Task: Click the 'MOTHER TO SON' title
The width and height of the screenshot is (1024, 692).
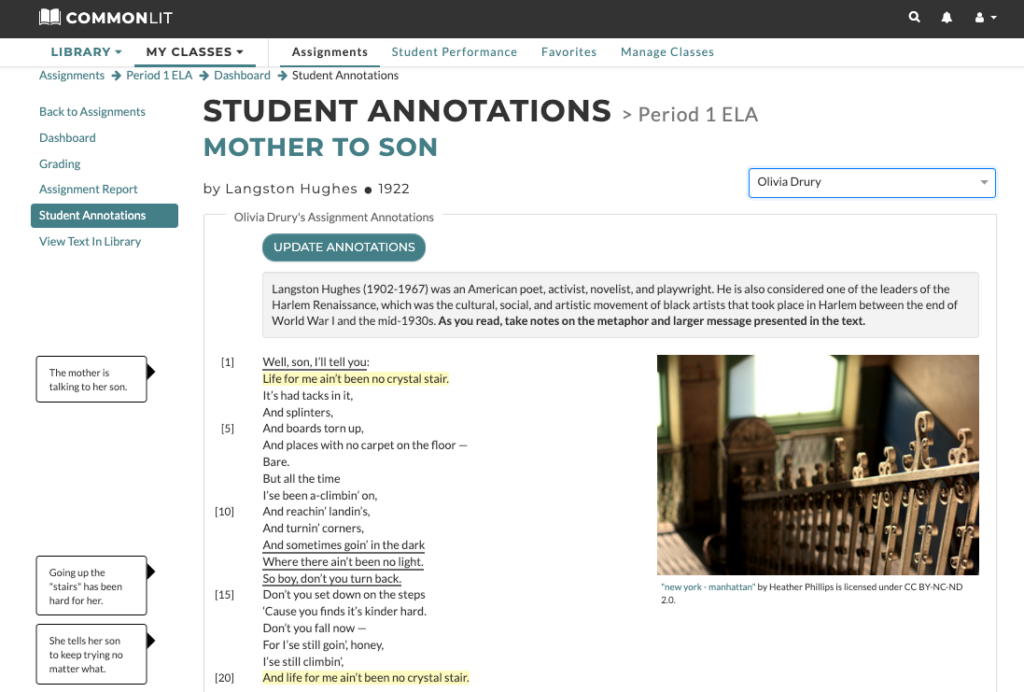Action: 320,147
